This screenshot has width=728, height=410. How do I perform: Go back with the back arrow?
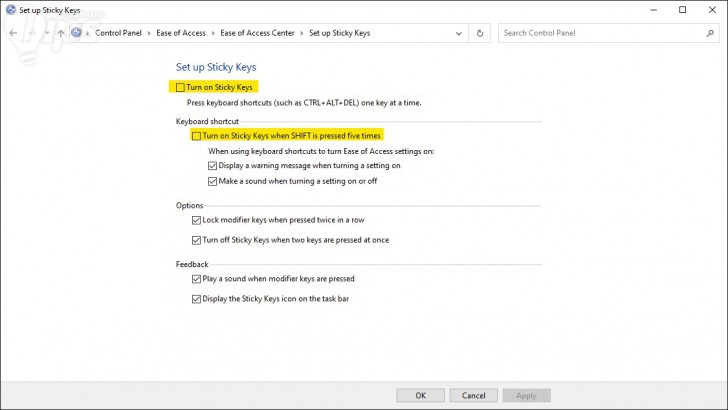click(x=13, y=33)
